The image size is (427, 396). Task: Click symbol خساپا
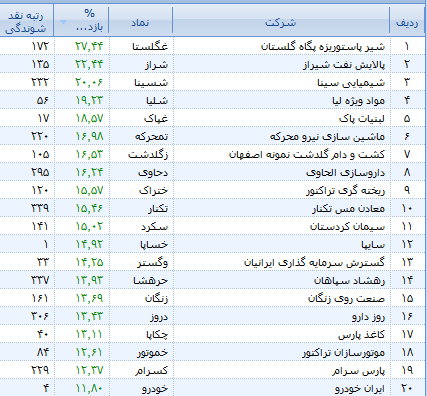(154, 244)
